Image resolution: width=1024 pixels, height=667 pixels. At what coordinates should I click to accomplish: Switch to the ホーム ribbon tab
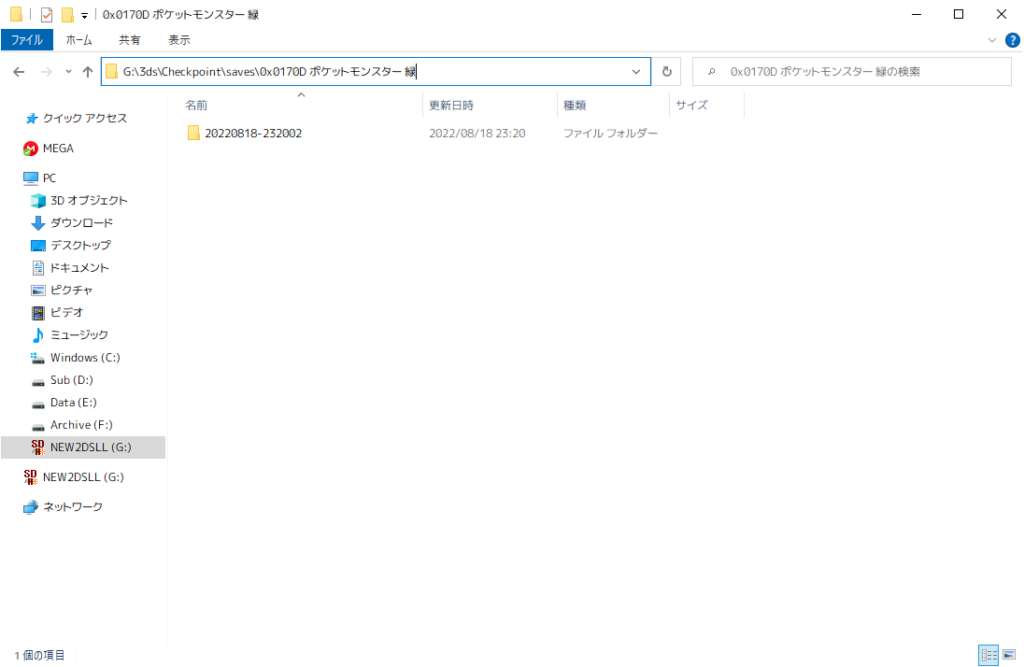79,40
